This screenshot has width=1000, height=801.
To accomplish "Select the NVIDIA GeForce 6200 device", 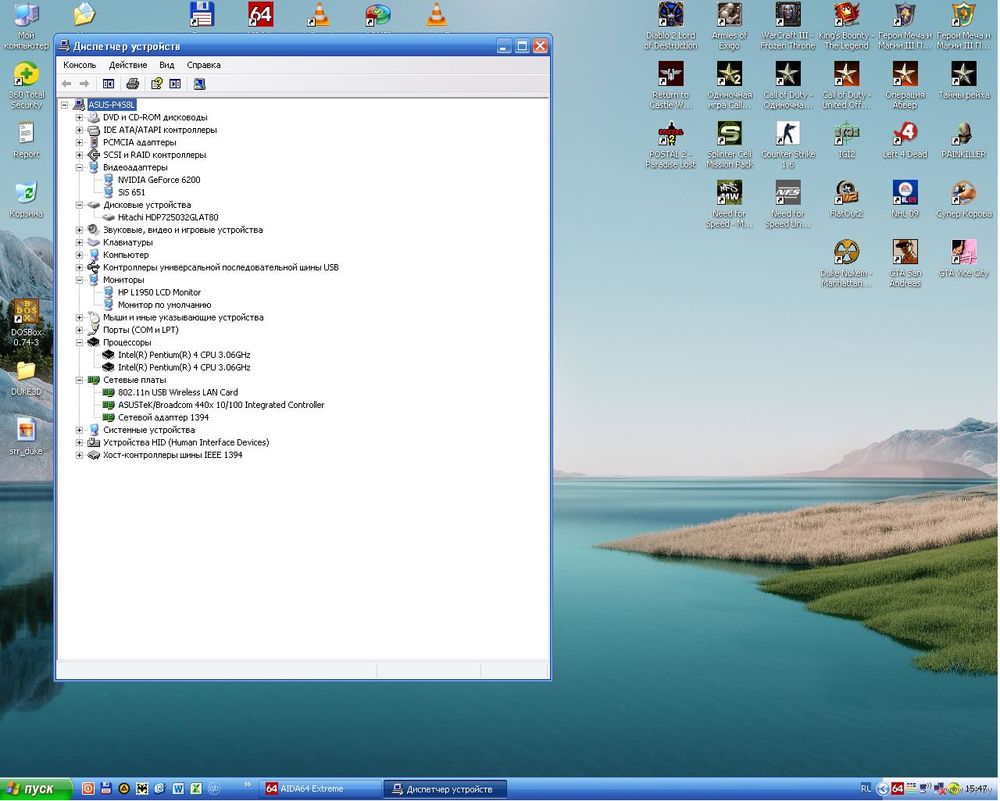I will (x=159, y=180).
